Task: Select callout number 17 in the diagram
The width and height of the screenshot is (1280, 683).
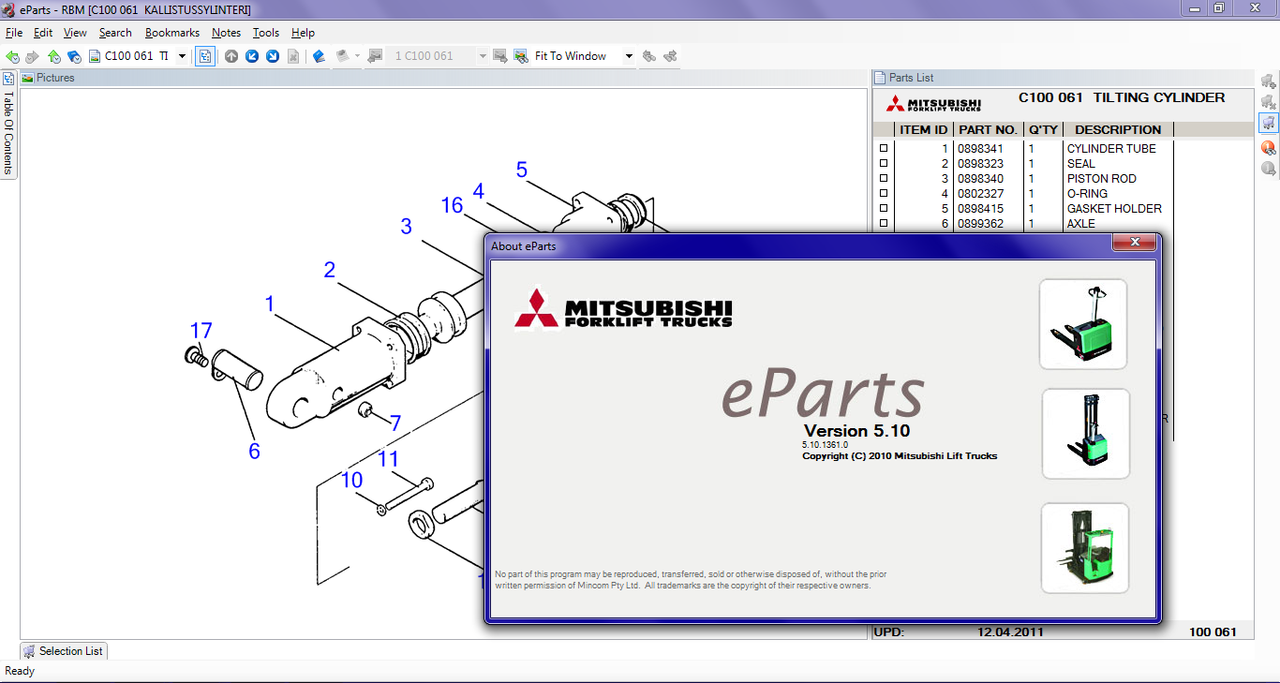Action: 201,331
